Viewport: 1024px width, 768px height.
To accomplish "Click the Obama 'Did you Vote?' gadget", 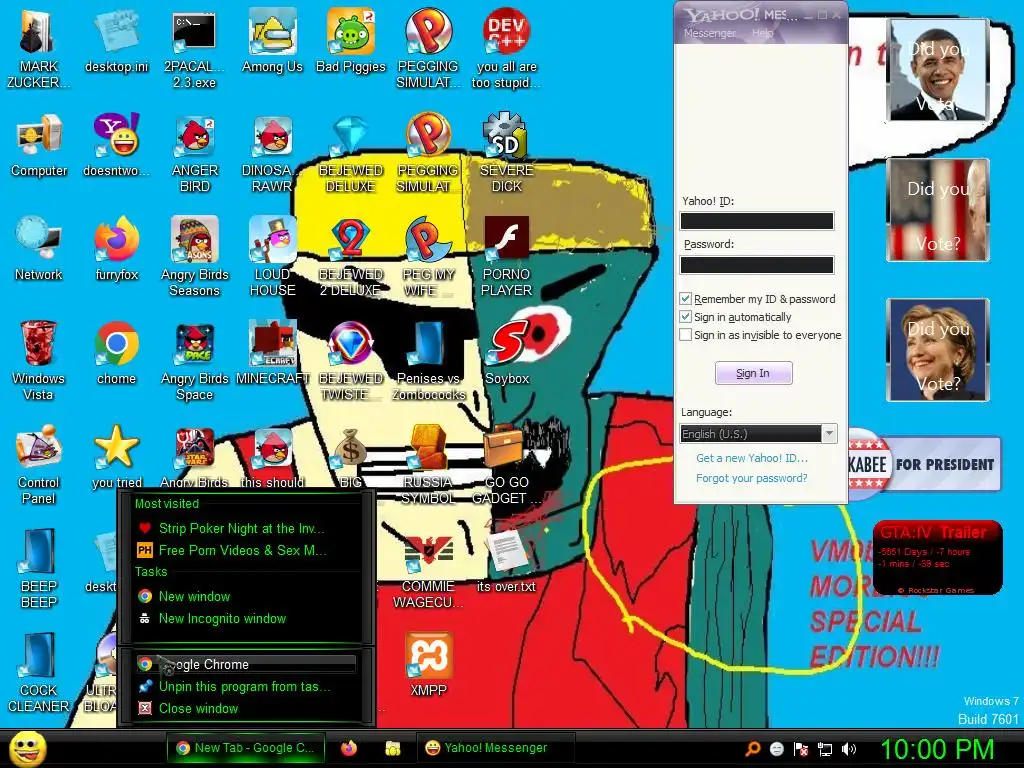I will (x=938, y=69).
